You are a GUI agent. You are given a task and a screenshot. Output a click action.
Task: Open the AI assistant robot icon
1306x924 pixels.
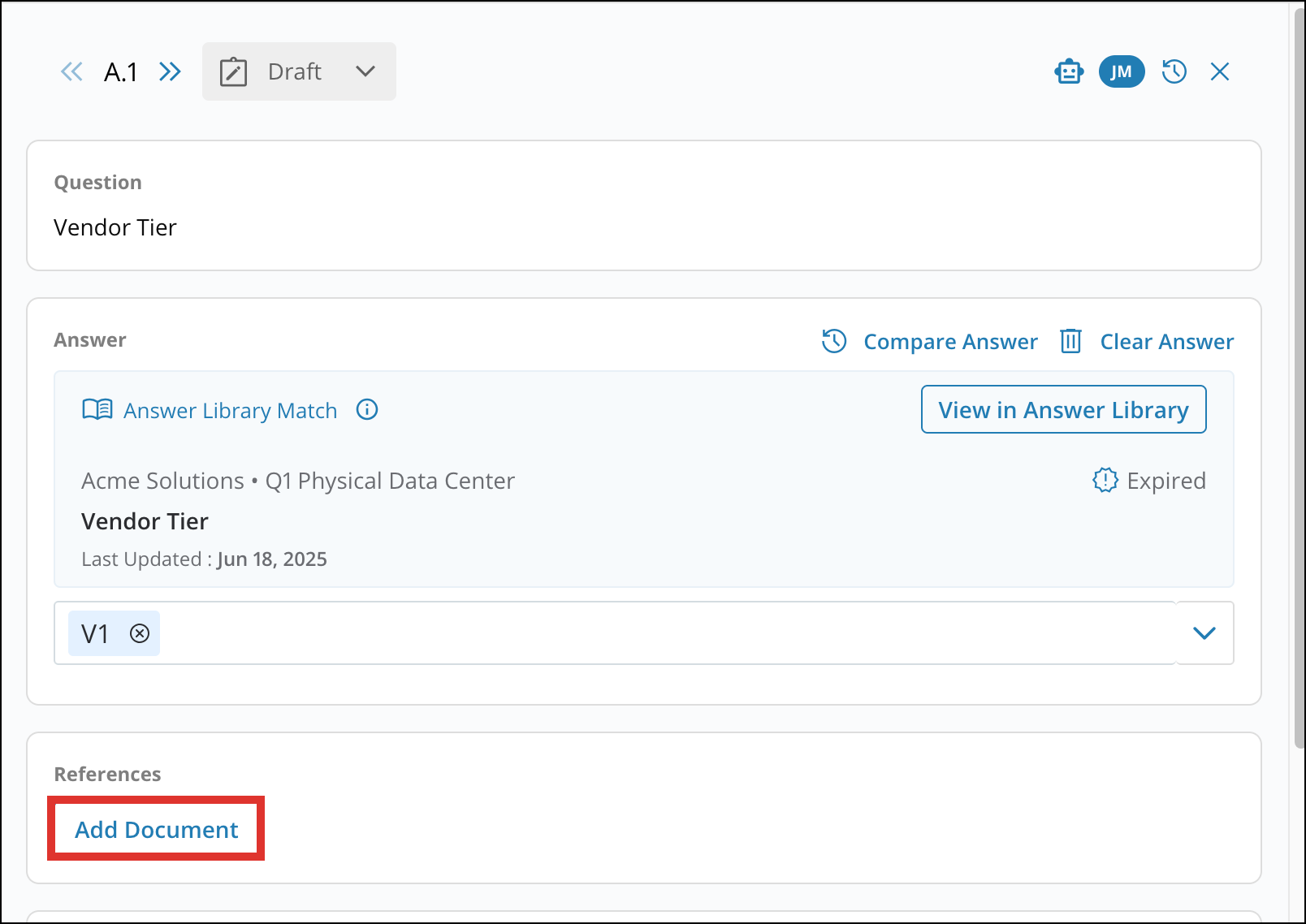pyautogui.click(x=1069, y=71)
